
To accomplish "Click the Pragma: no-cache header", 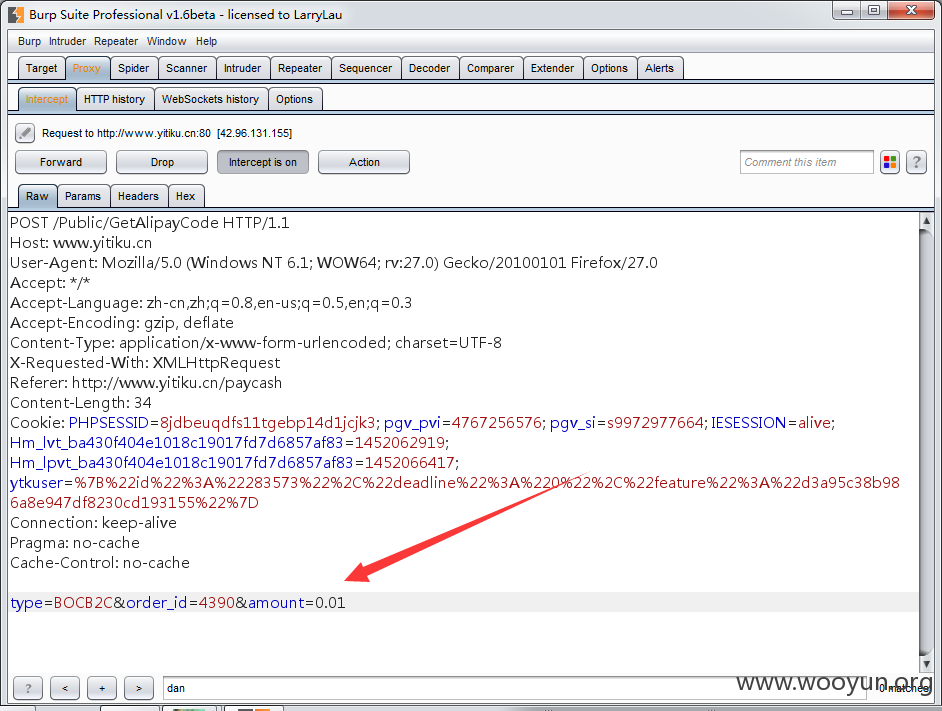I will (75, 543).
